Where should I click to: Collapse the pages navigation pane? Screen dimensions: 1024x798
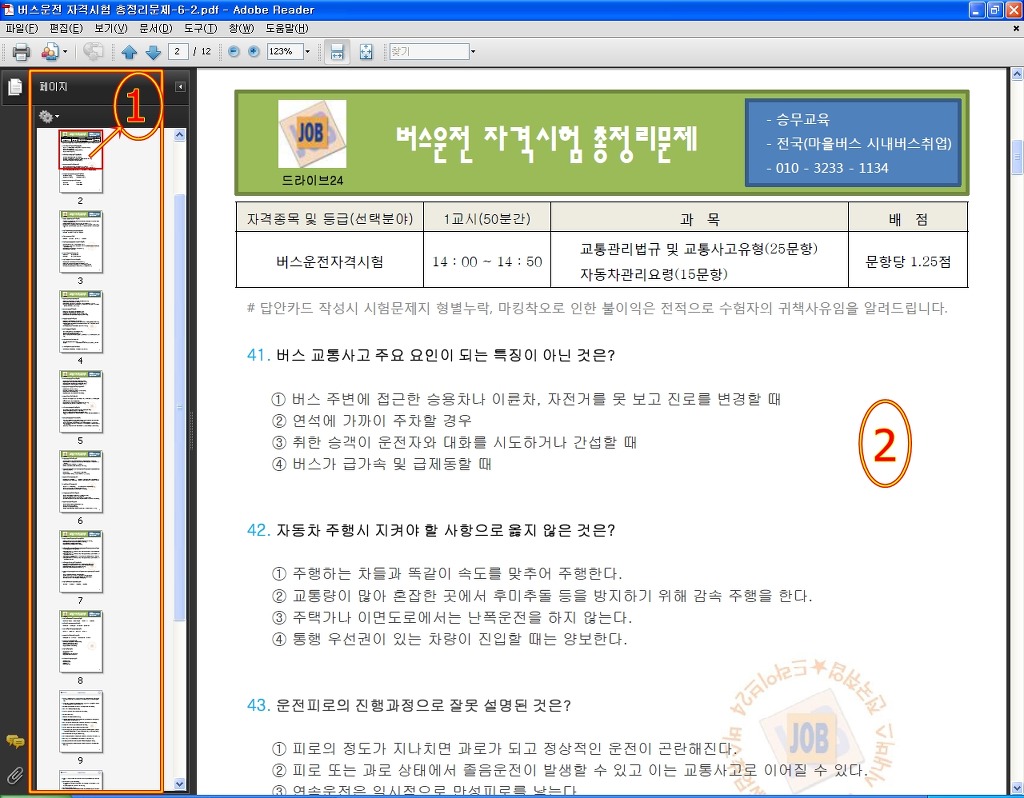tap(180, 87)
